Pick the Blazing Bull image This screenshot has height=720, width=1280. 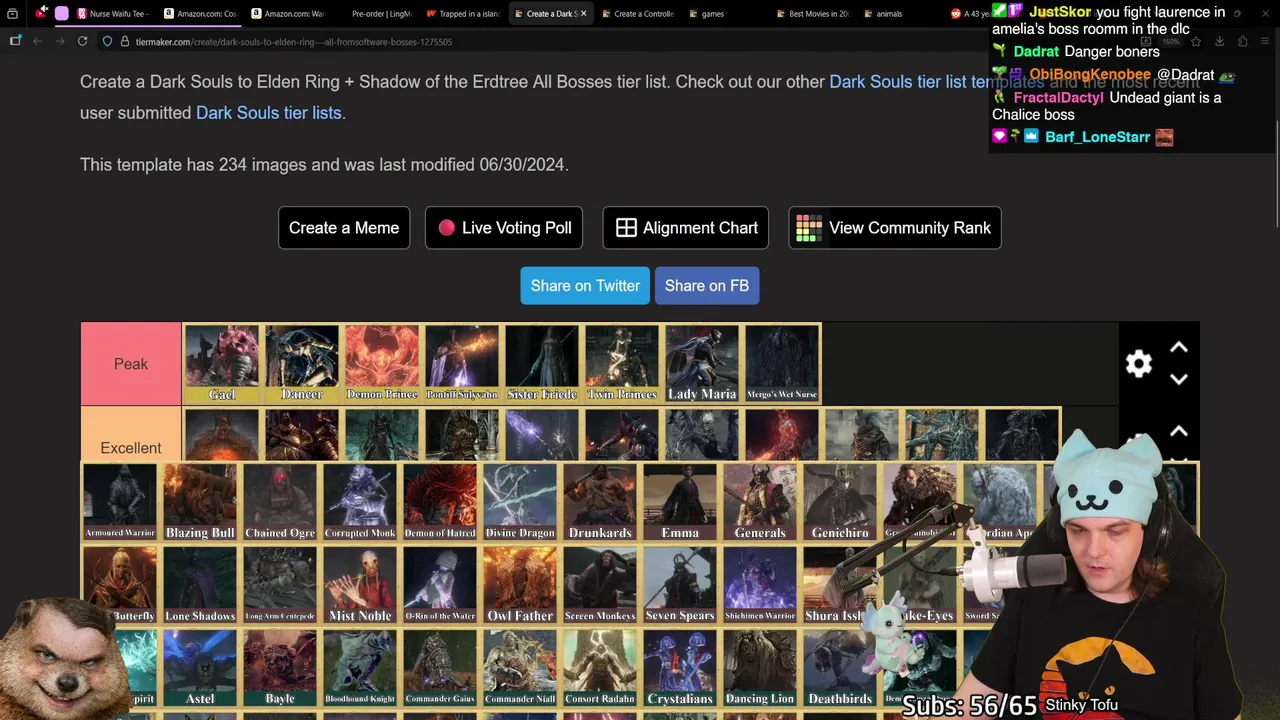point(200,503)
